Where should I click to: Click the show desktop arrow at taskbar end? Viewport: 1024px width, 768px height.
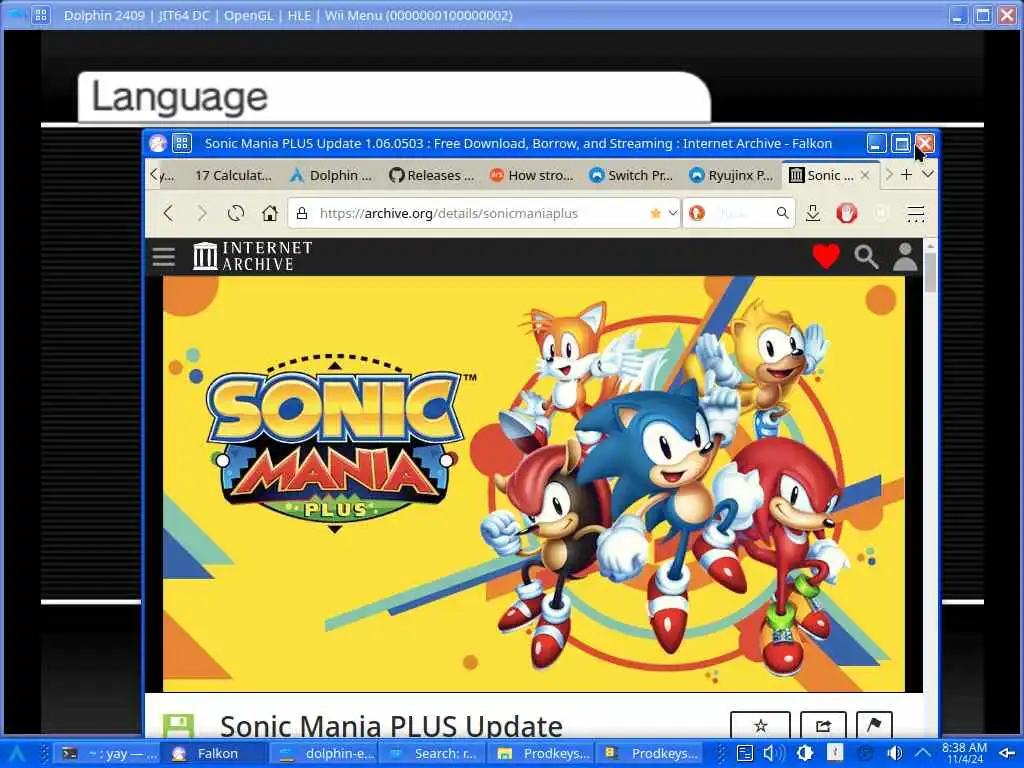pos(1006,754)
